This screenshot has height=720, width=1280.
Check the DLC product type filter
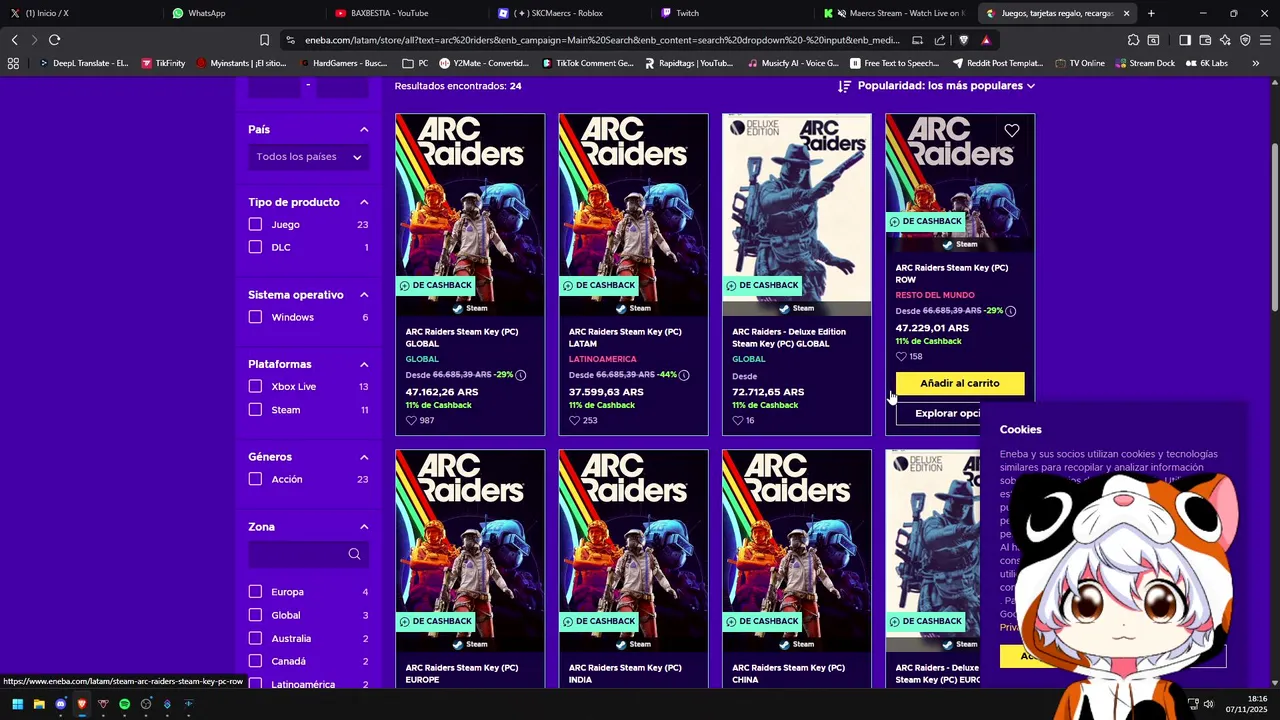click(255, 247)
